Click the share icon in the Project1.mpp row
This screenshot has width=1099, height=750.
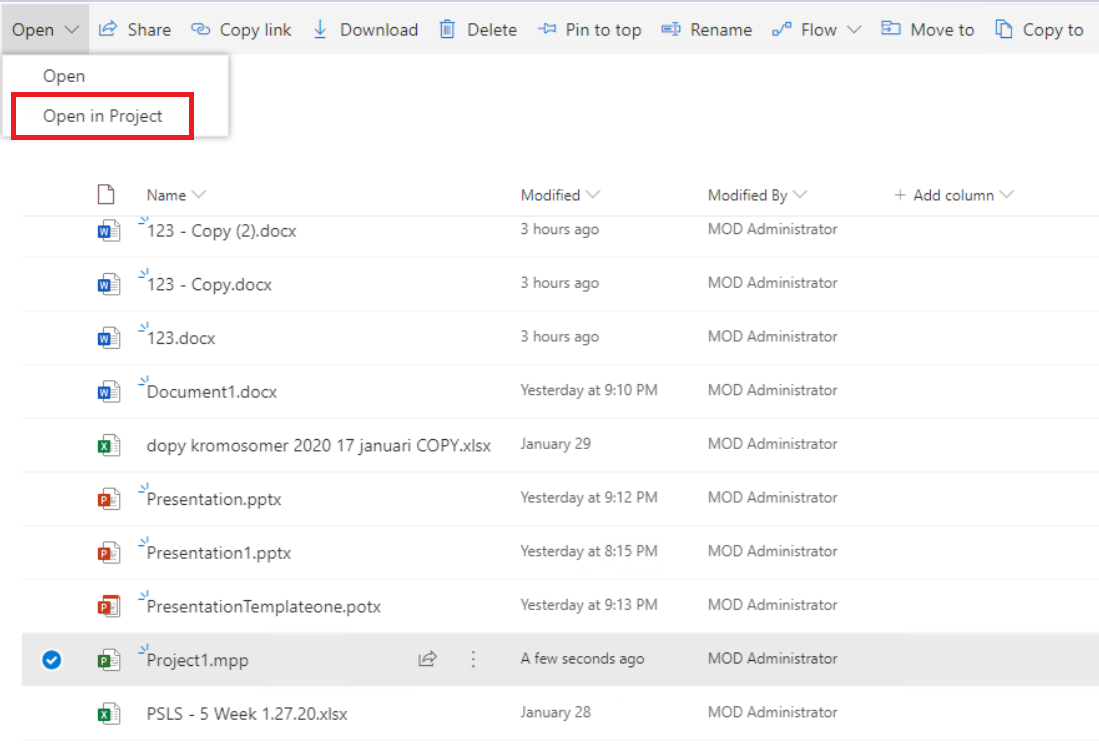coord(428,659)
